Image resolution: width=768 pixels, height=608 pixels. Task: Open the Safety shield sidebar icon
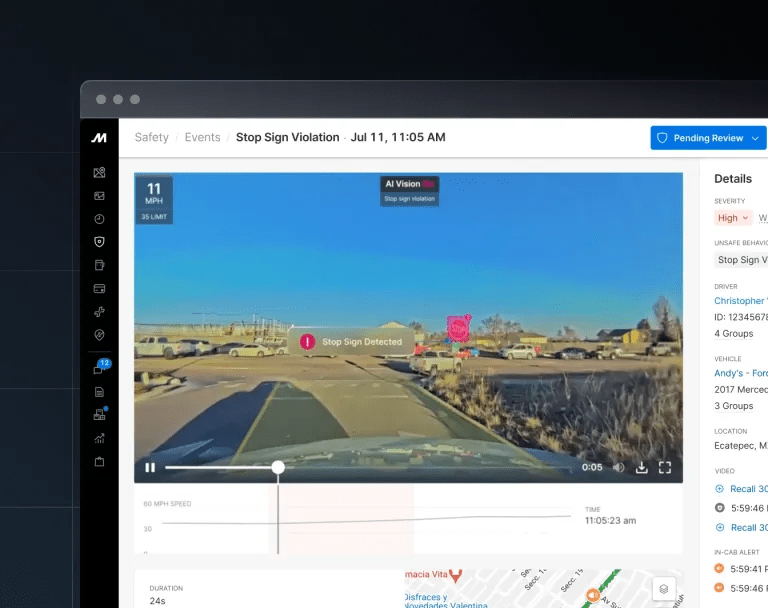click(x=99, y=242)
